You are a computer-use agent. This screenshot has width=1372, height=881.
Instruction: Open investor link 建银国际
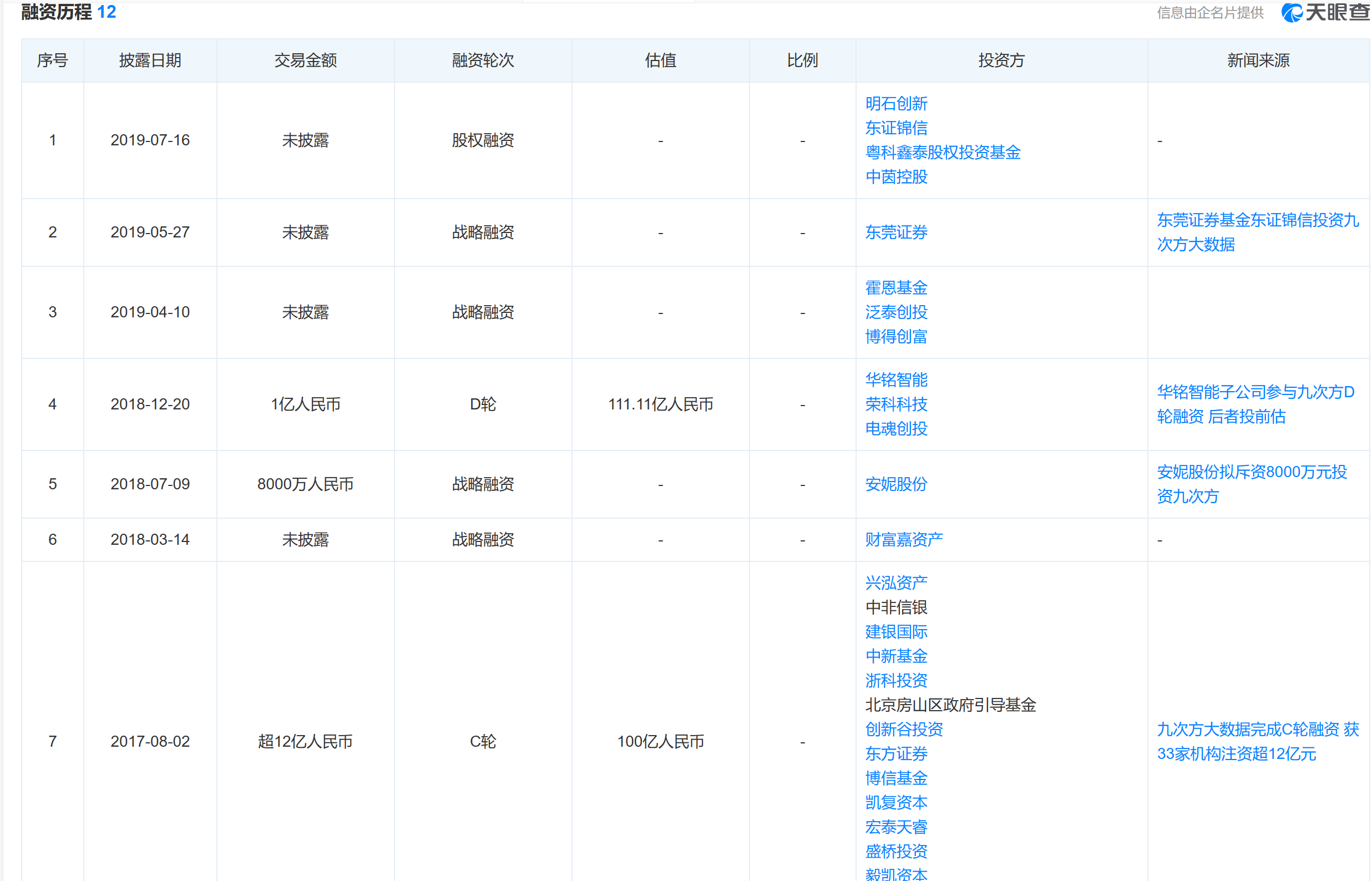click(896, 632)
